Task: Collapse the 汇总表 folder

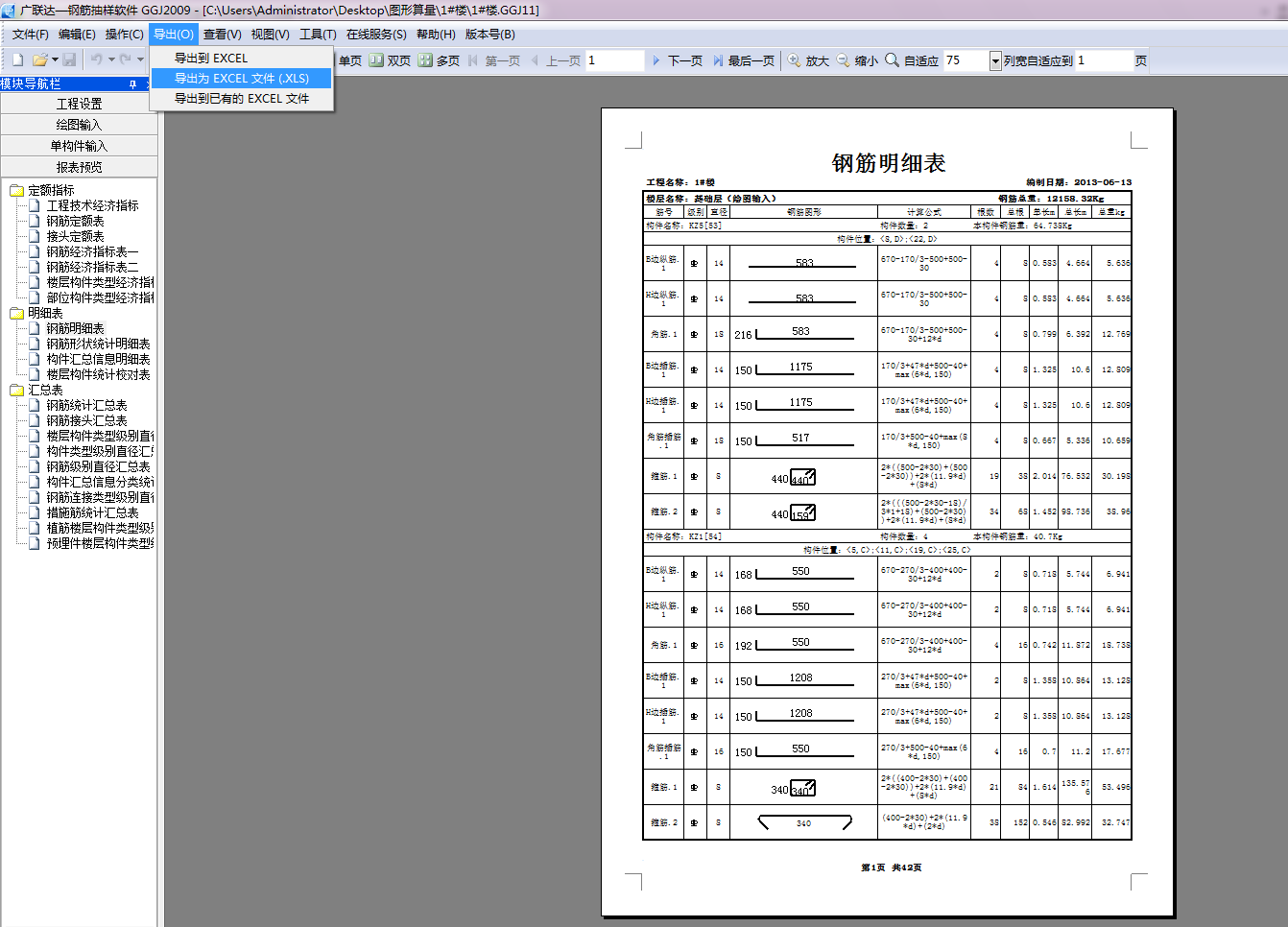Action: [16, 391]
